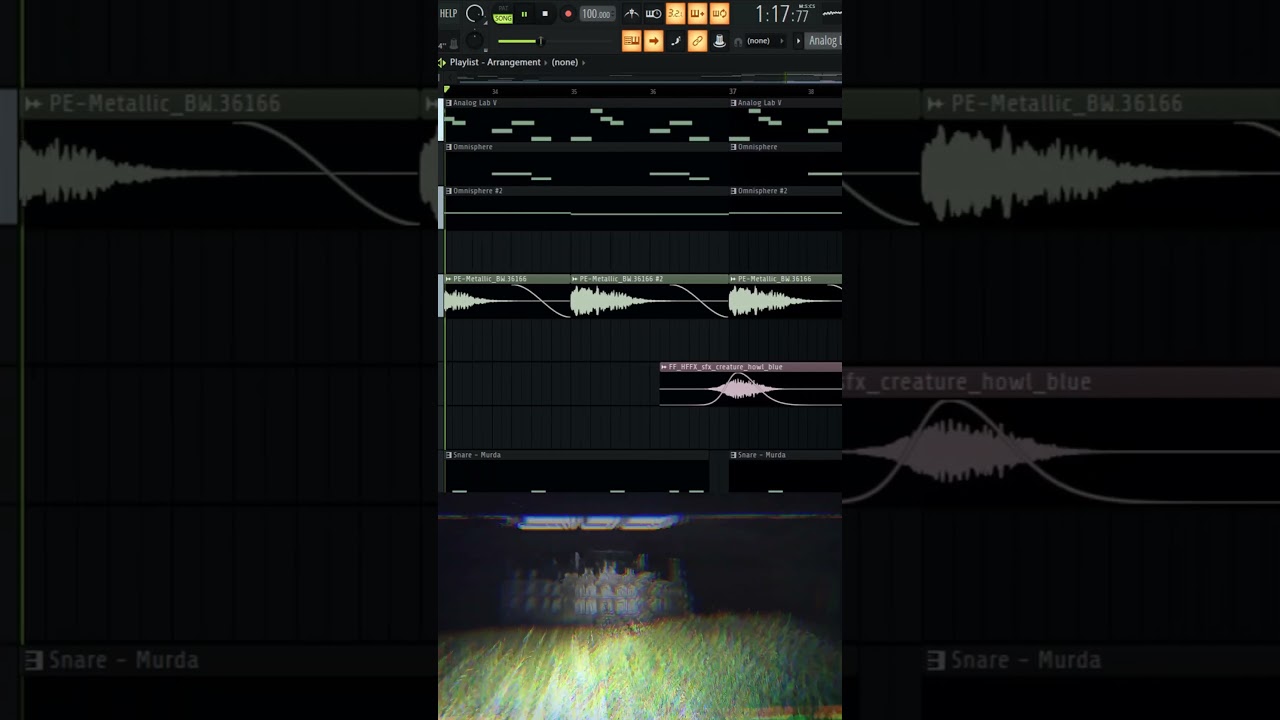The image size is (1280, 720).
Task: Open third PE-Metallic_BW.36166 audio clip icon
Action: 734,279
